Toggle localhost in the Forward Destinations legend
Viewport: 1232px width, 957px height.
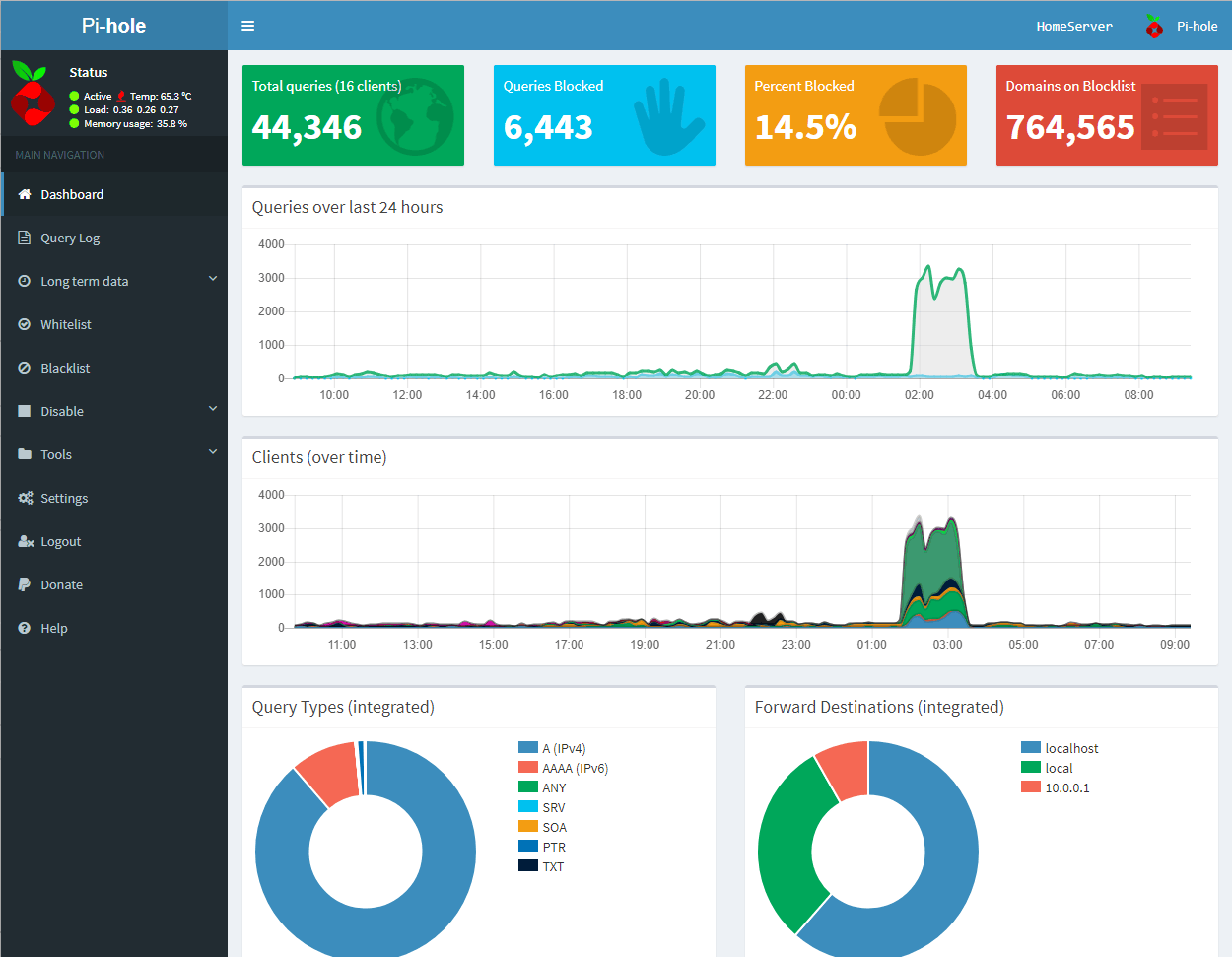coord(1060,748)
